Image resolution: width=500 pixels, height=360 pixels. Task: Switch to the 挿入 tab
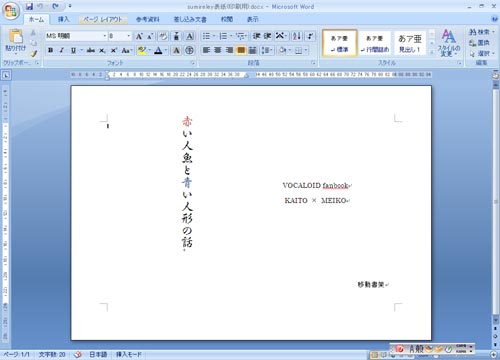click(x=63, y=19)
